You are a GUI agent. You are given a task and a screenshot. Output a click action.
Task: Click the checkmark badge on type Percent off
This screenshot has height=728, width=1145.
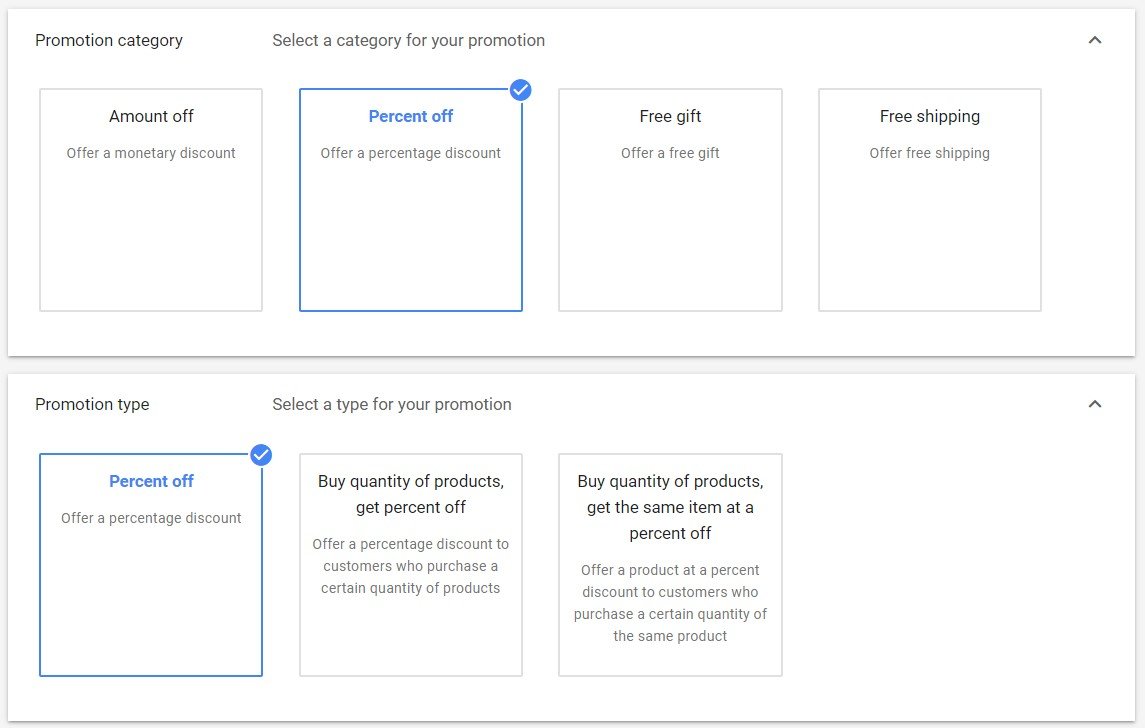click(261, 455)
